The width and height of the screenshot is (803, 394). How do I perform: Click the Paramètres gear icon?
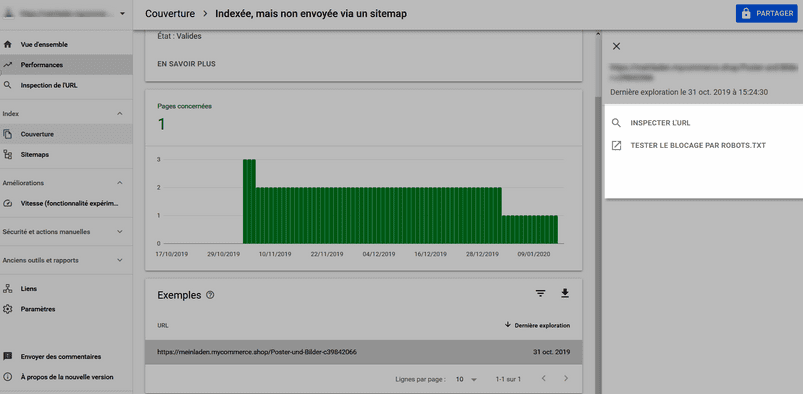pos(7,309)
